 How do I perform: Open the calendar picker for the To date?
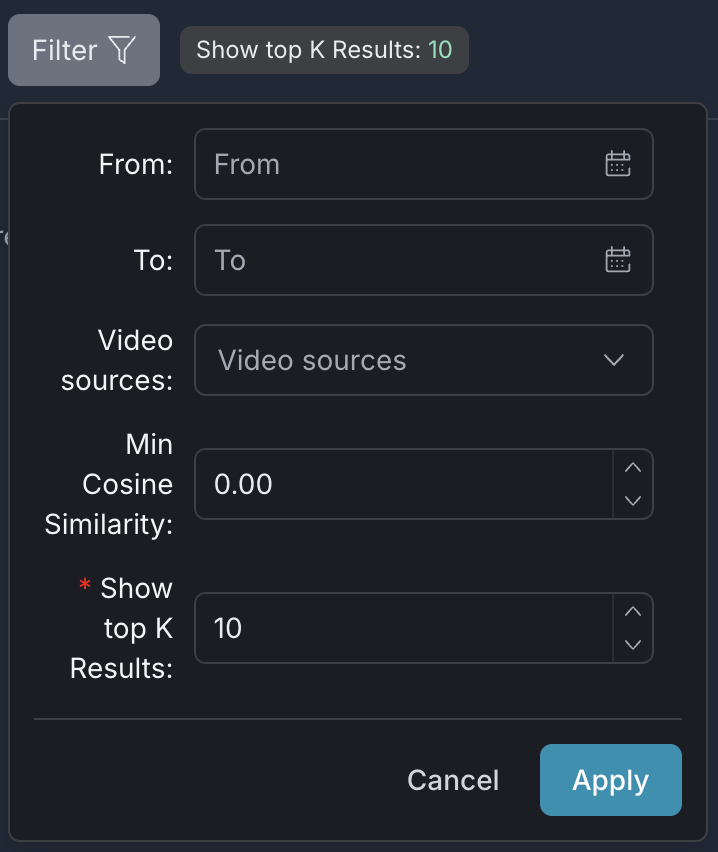click(x=618, y=260)
